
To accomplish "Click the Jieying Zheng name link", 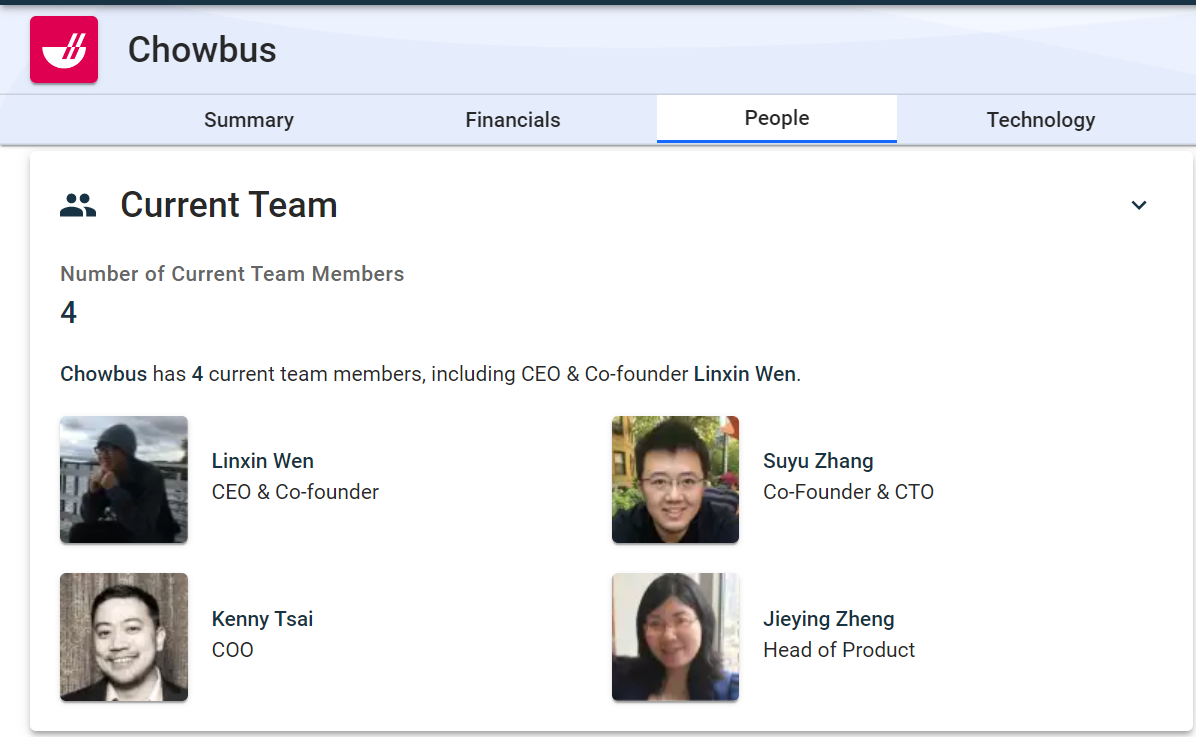I will (x=828, y=619).
